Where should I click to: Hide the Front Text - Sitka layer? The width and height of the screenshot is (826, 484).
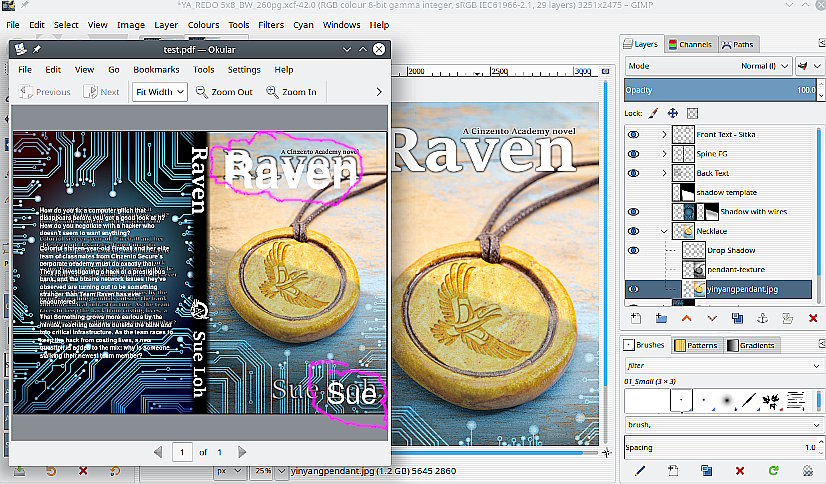tap(634, 134)
